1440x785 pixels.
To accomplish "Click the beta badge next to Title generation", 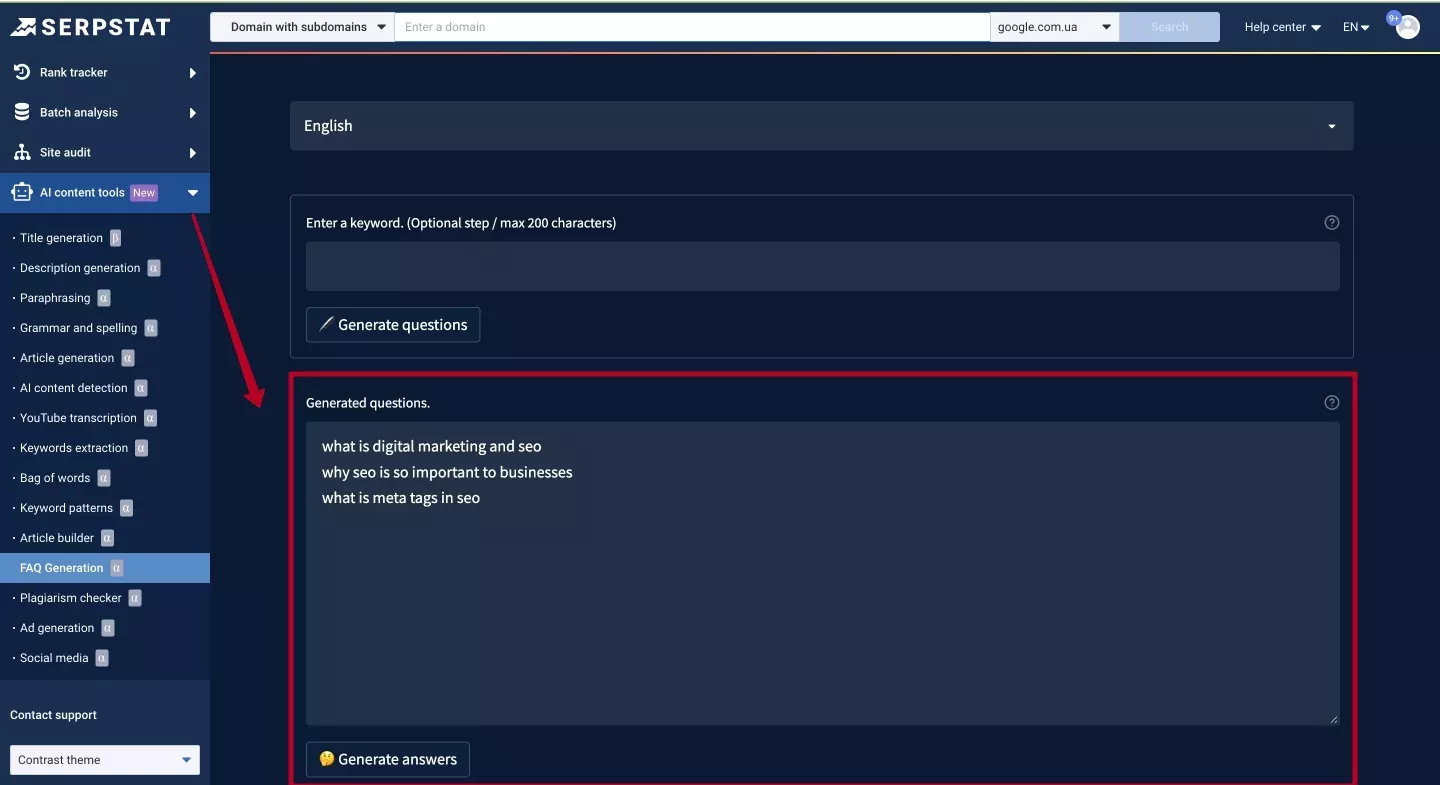I will 115,238.
